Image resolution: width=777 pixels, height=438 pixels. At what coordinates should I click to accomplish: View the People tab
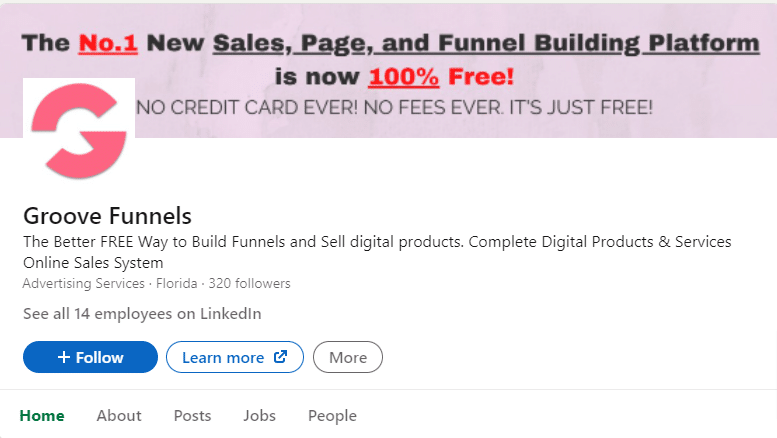(332, 416)
